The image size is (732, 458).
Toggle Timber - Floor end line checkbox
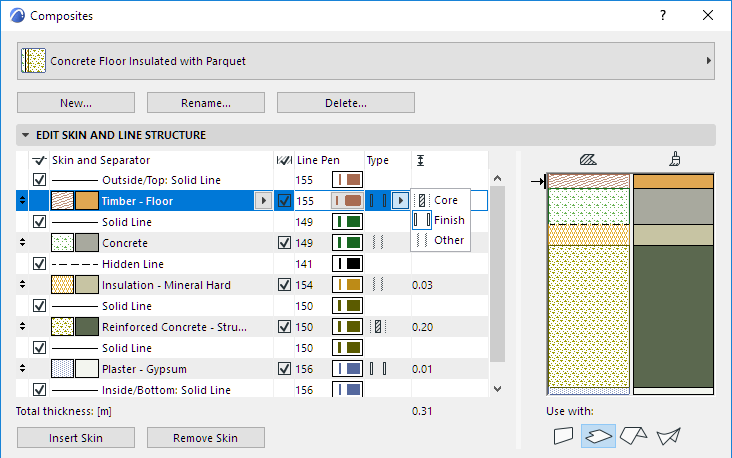(x=284, y=201)
